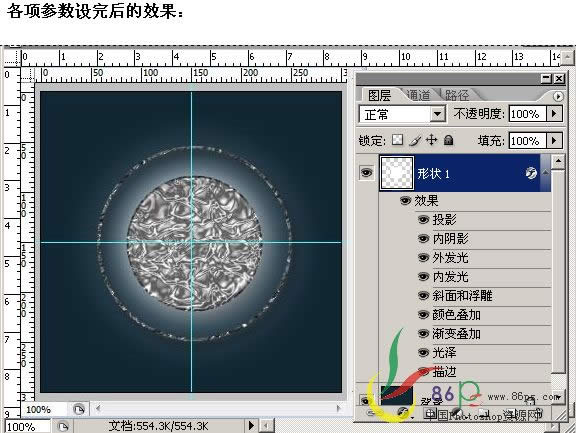
Task: Toggle lock position move icon
Action: [x=431, y=140]
